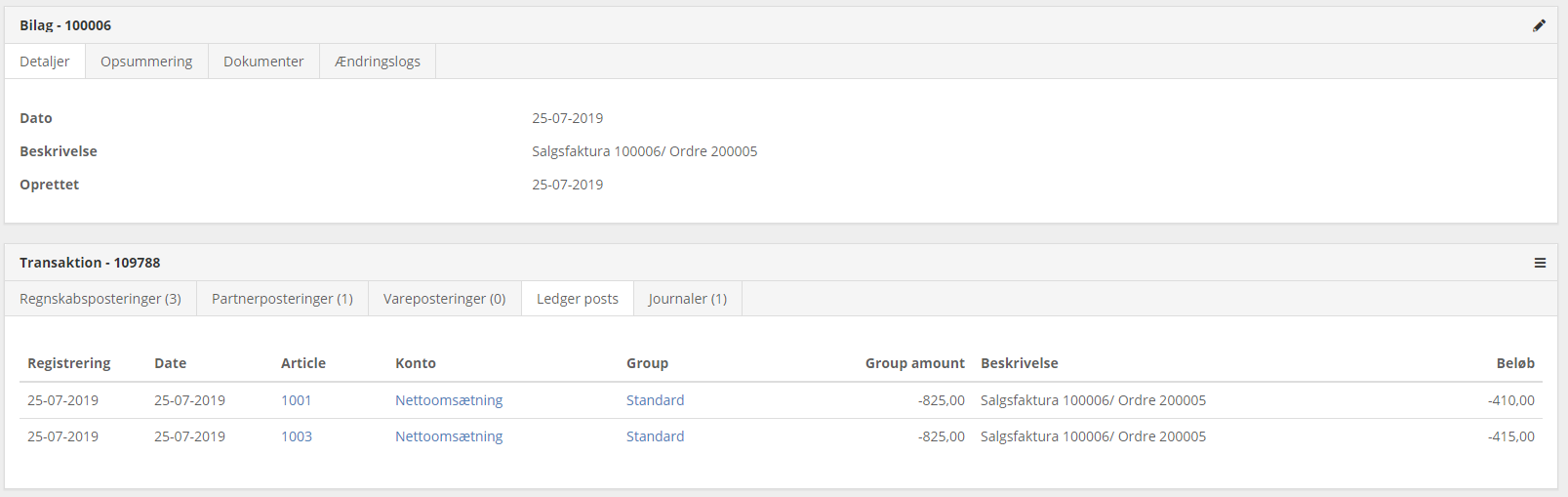The height and width of the screenshot is (497, 1568).
Task: Open the Transaktion hamburger menu icon
Action: (1540, 263)
